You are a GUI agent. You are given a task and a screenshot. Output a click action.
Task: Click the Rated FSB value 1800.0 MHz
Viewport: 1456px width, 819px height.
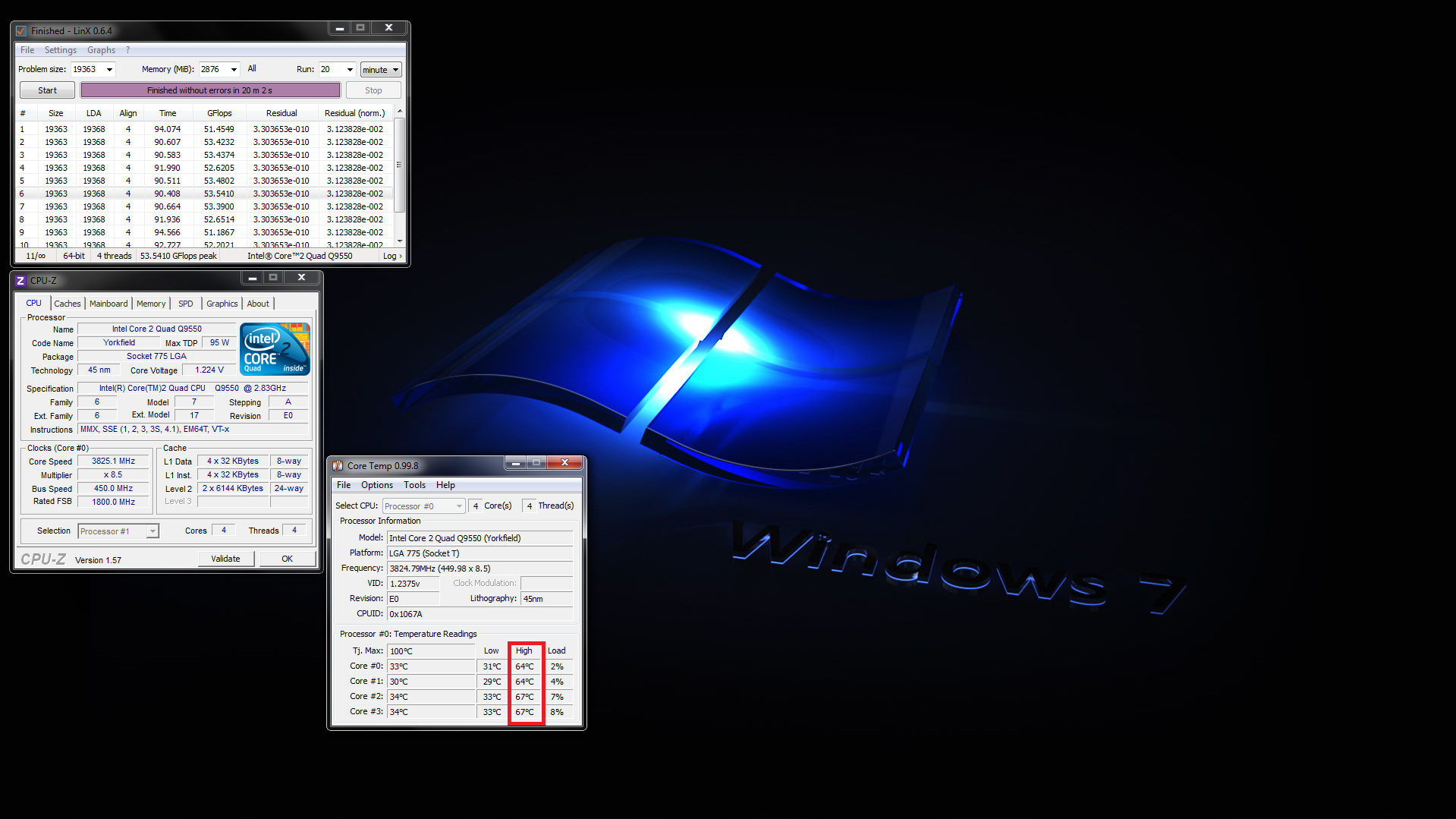click(x=114, y=502)
